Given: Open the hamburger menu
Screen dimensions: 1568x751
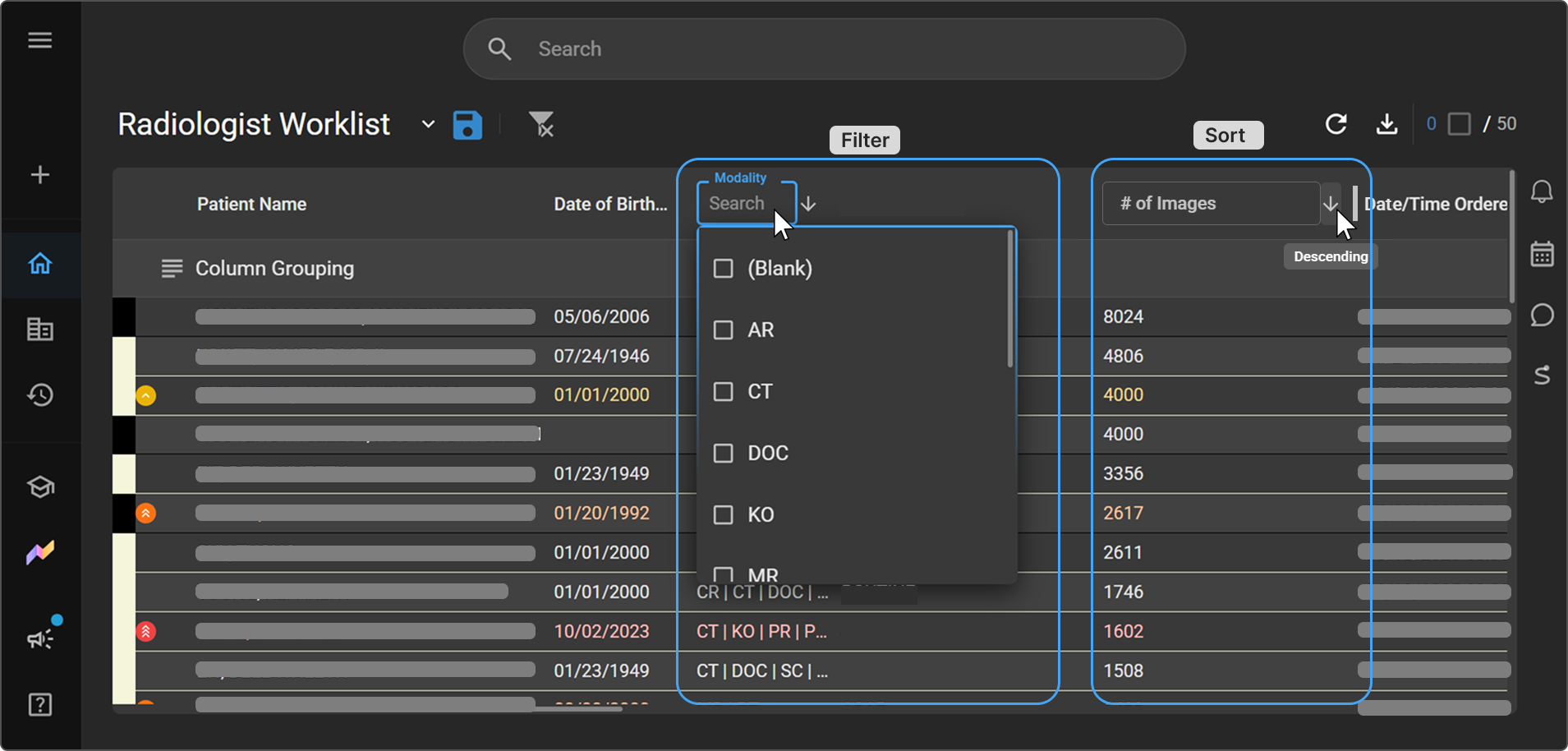Looking at the screenshot, I should point(40,40).
